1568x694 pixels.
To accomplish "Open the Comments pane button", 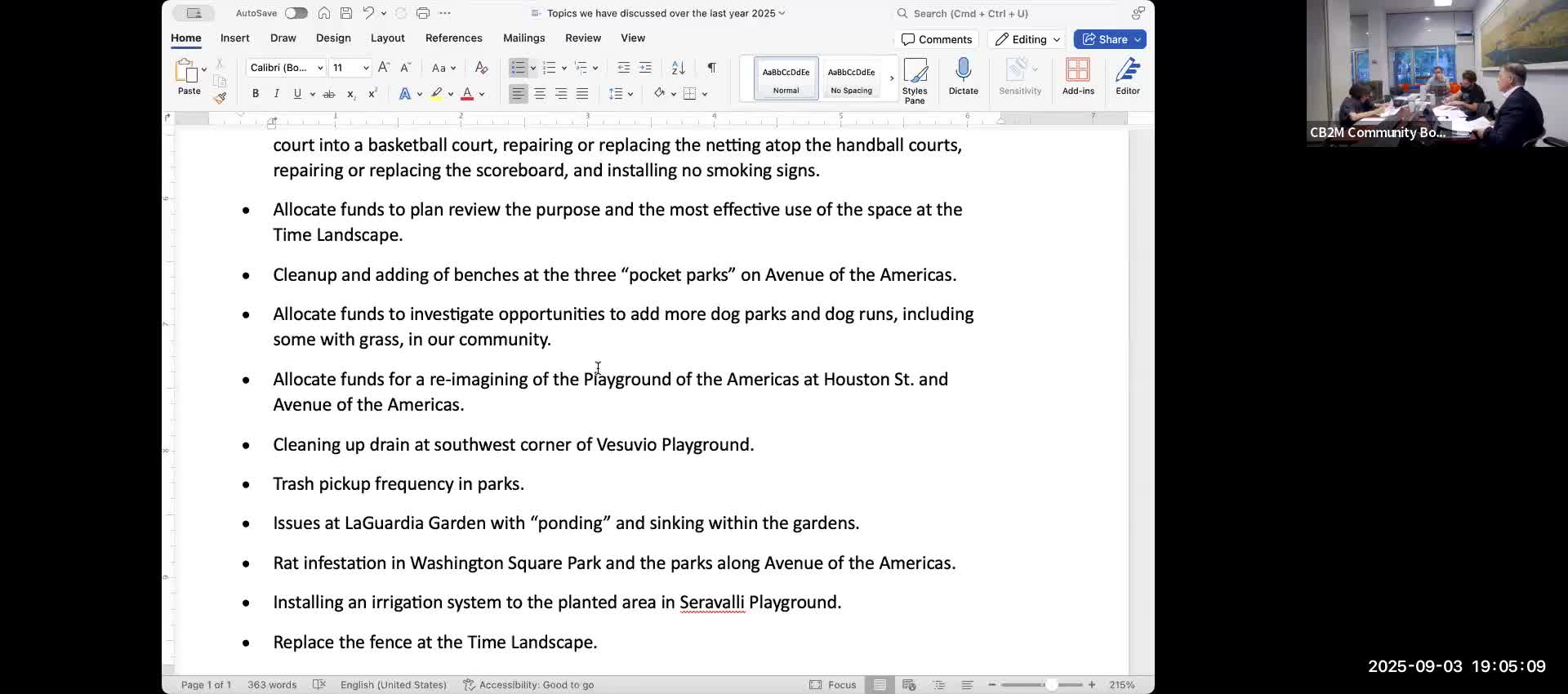I will 937,39.
